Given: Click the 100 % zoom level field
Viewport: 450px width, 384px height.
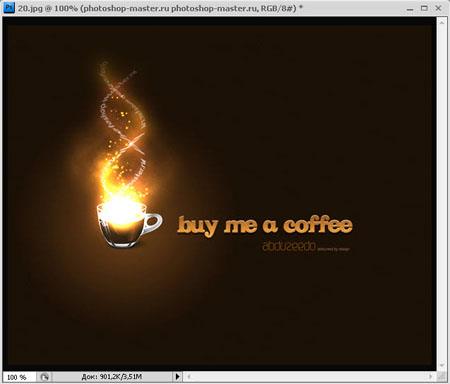Looking at the screenshot, I should coord(19,377).
